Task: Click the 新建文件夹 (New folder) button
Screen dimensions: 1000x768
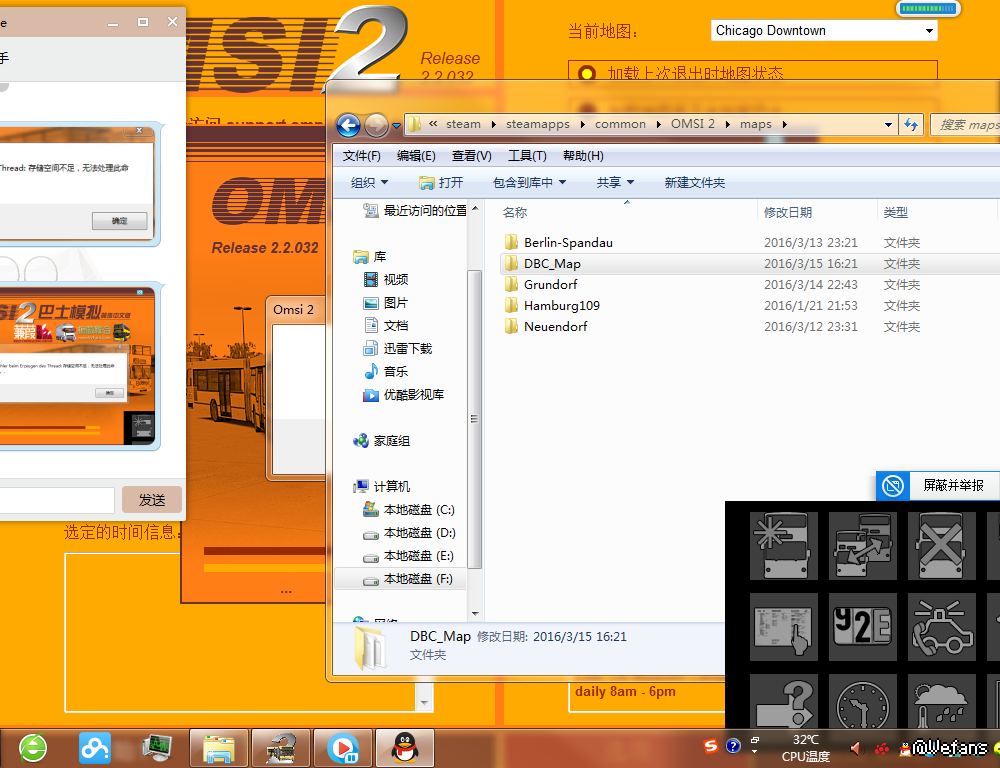Action: [x=694, y=182]
